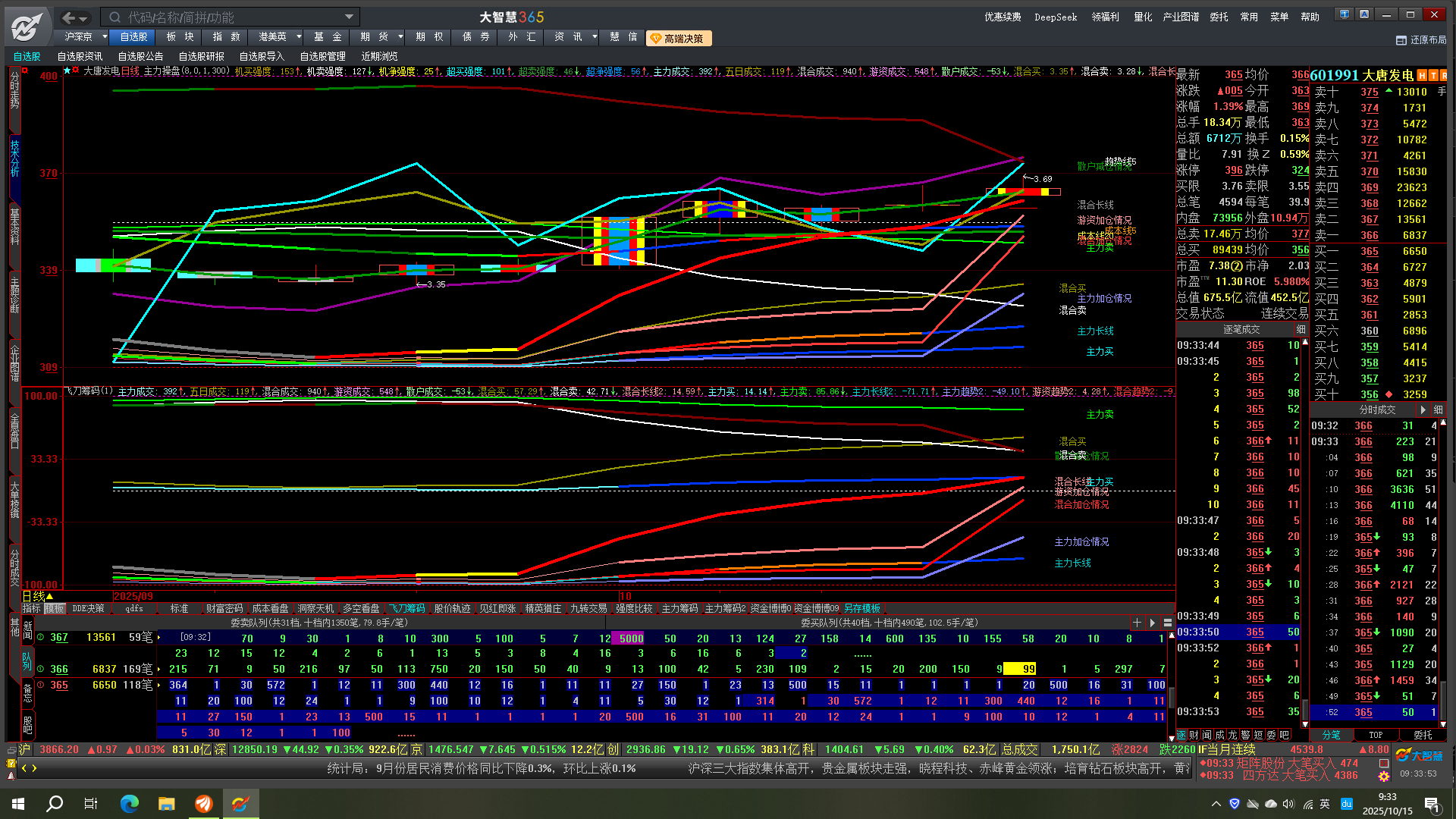The height and width of the screenshot is (819, 1456).
Task: Click the blue A font icon
Action: click(1363, 14)
